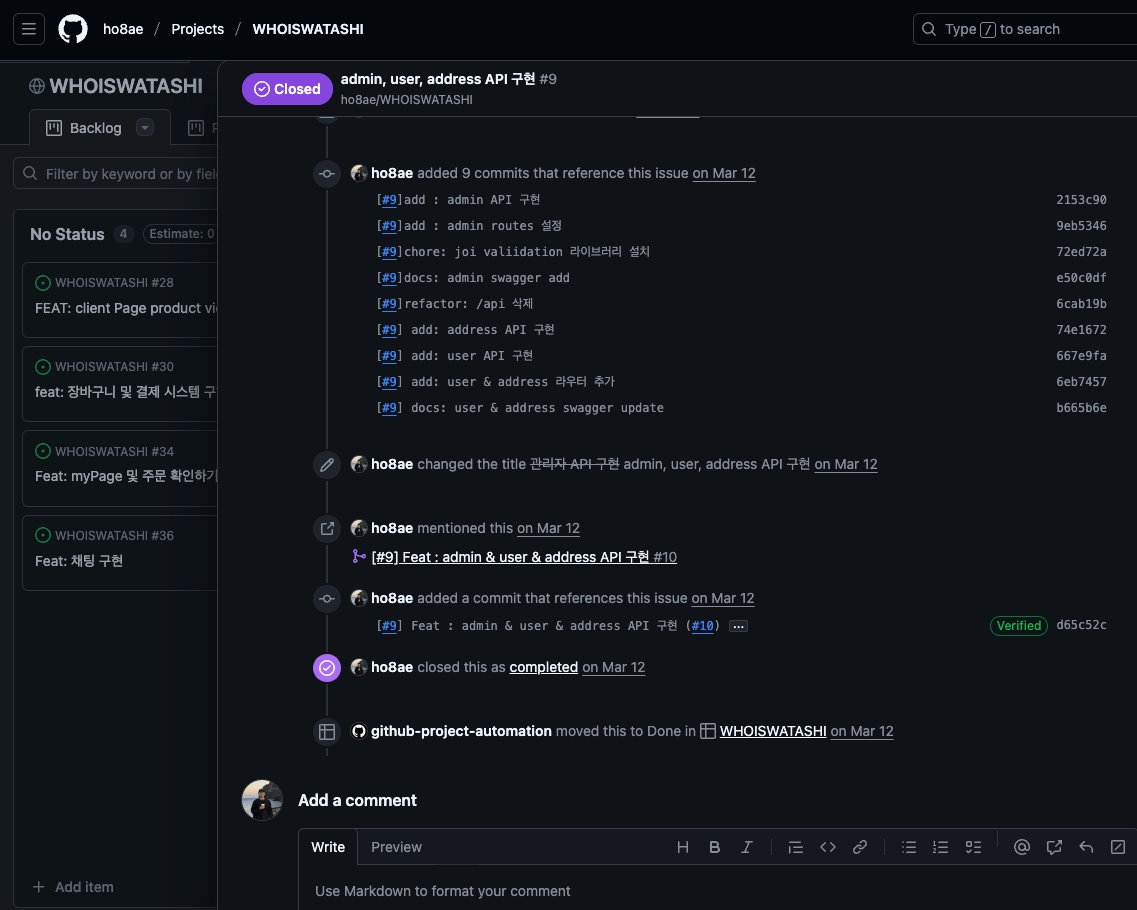1137x910 pixels.
Task: Click the open issue icon on card #28
Action: tap(43, 283)
